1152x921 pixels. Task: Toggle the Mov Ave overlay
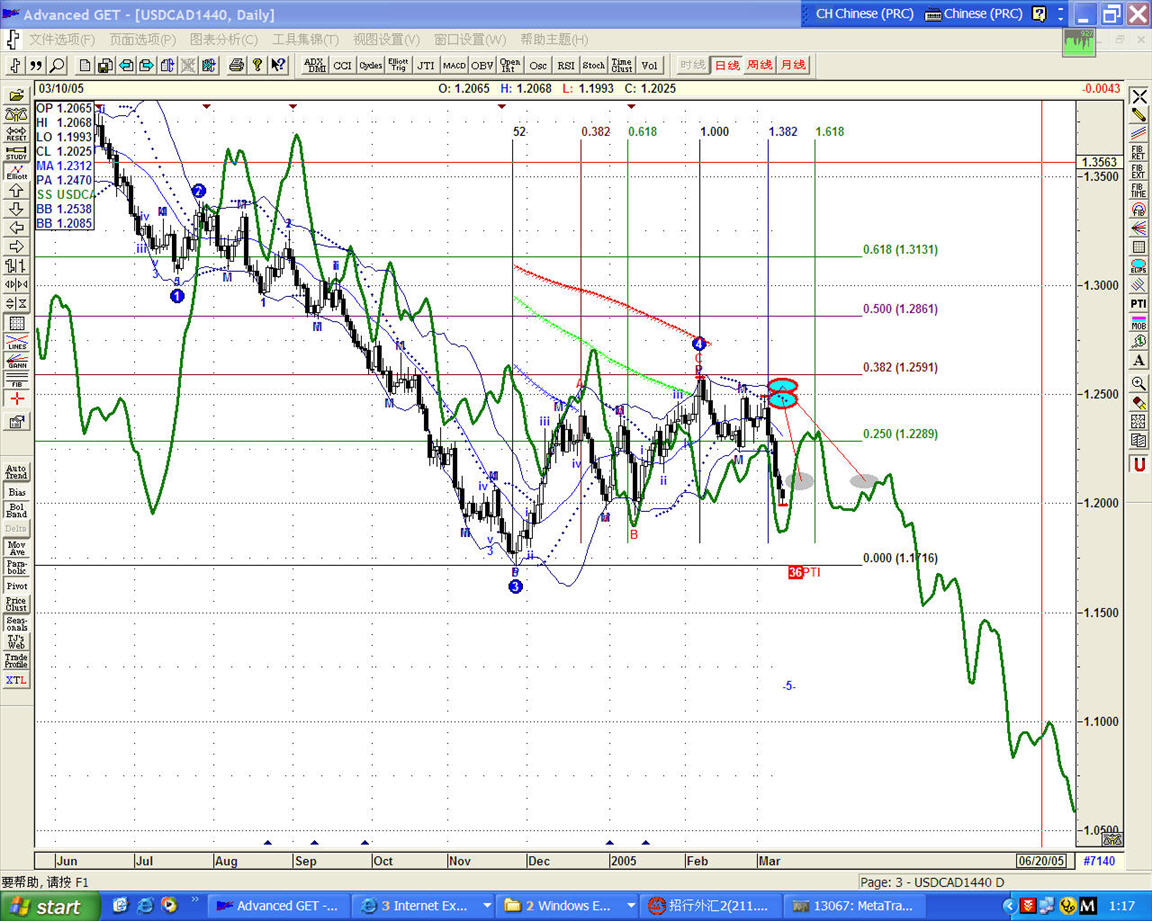[17, 547]
